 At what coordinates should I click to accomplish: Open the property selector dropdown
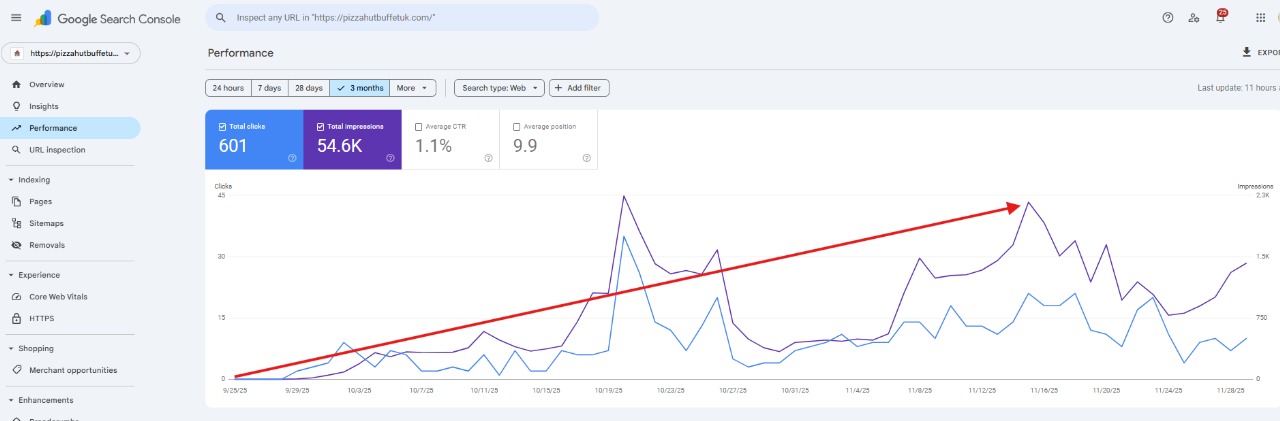click(72, 53)
